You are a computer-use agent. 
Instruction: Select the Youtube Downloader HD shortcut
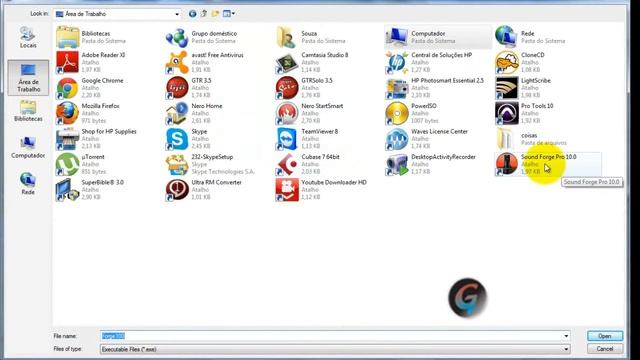coord(322,190)
